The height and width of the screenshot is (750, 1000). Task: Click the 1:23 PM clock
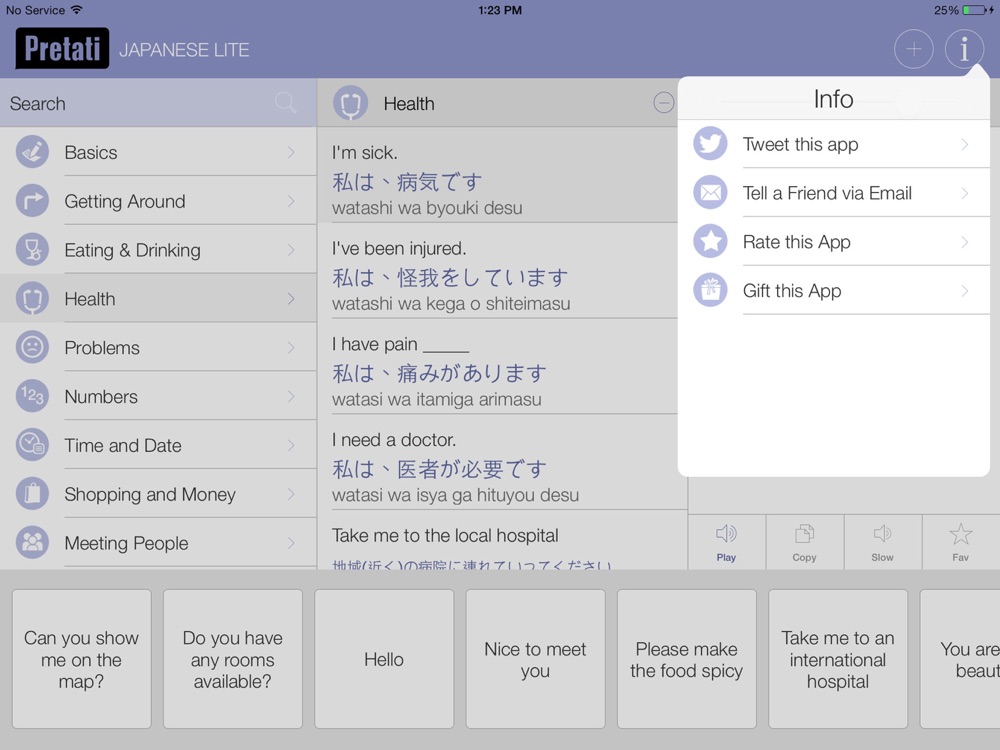tap(500, 10)
